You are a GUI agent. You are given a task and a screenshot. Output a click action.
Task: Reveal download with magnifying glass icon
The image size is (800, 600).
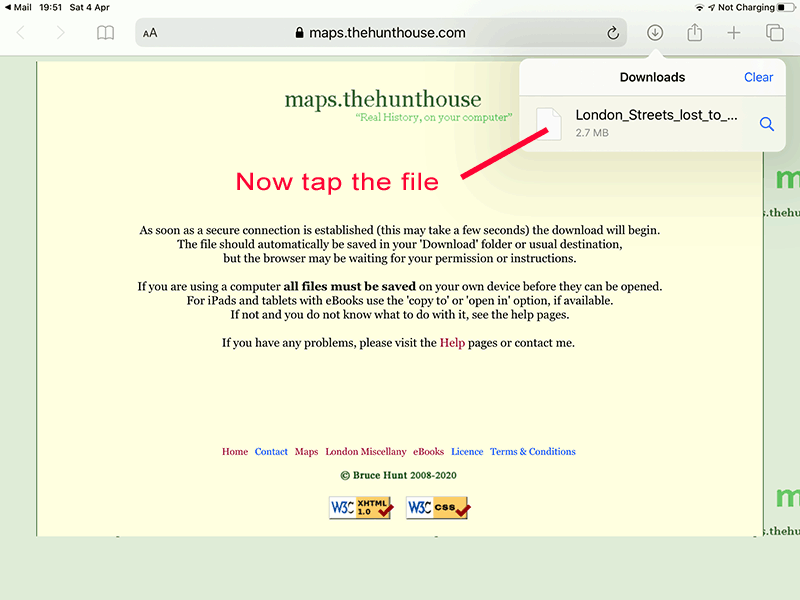[x=767, y=124]
